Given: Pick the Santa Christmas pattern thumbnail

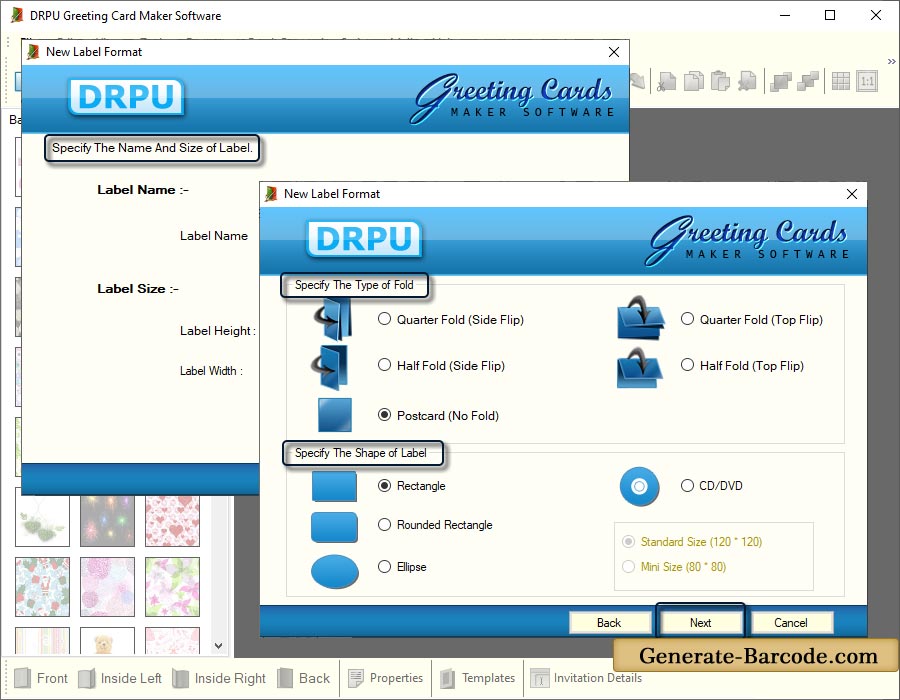Looking at the screenshot, I should [x=42, y=586].
